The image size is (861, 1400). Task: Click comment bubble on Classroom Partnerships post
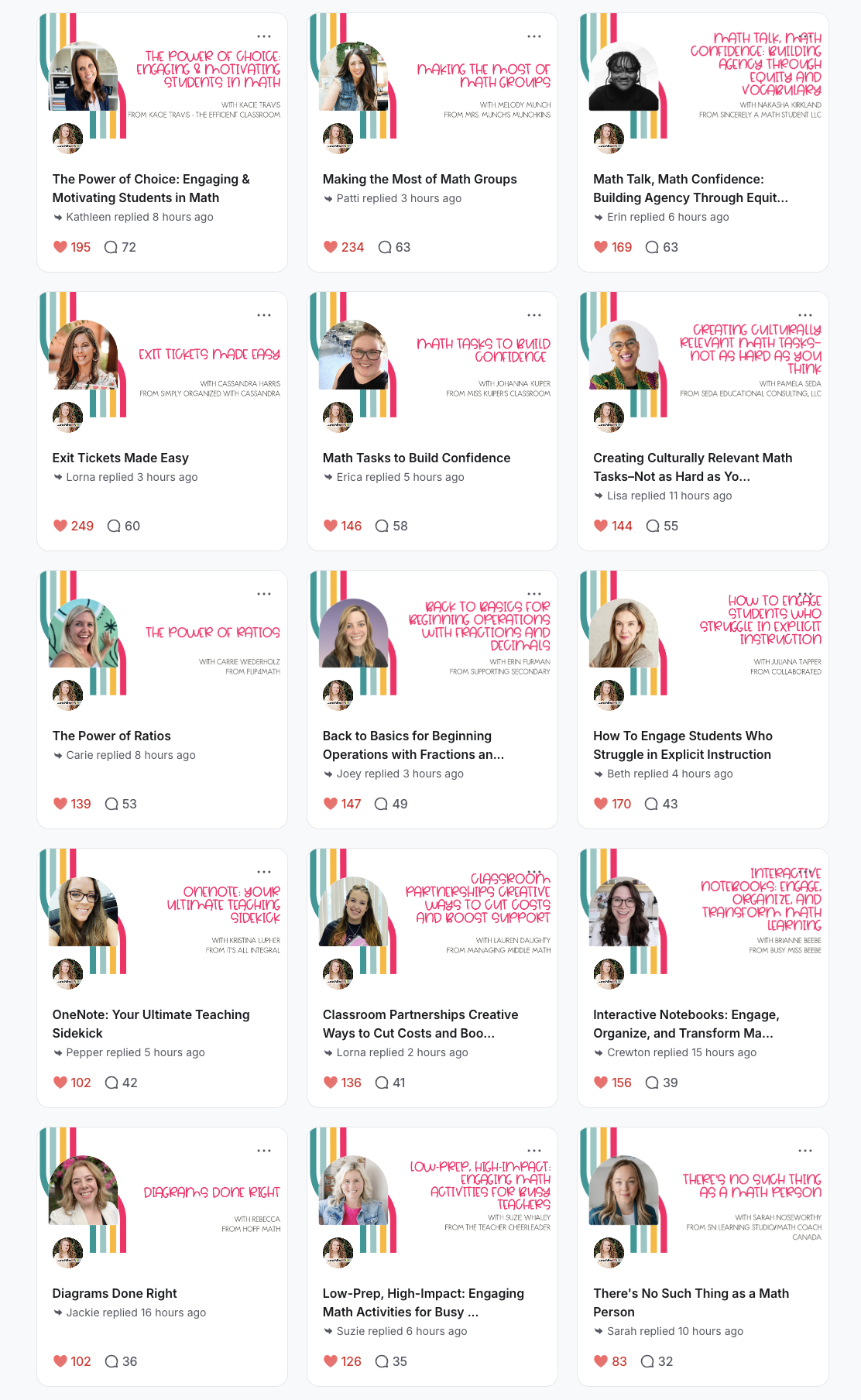pos(382,1083)
